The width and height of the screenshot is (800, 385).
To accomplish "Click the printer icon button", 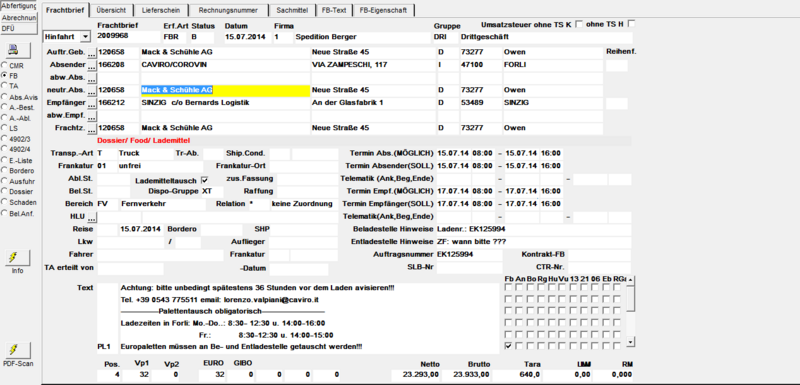I will pyautogui.click(x=17, y=49).
